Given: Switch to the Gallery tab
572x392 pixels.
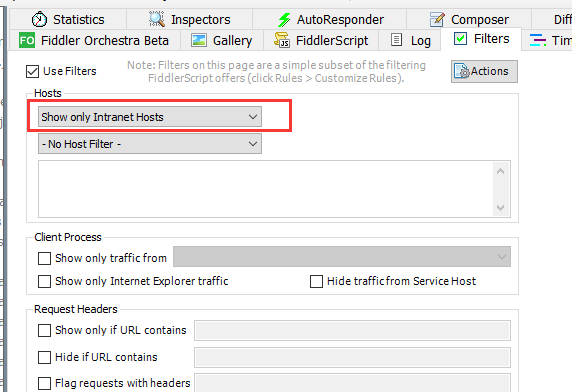Looking at the screenshot, I should click(x=222, y=40).
